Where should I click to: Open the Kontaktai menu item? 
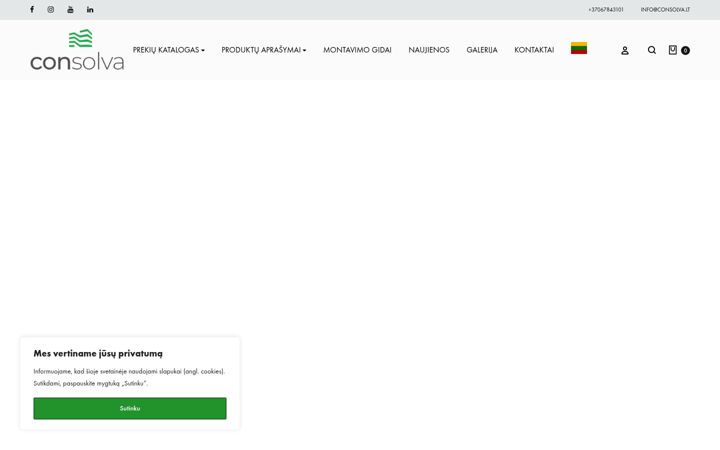coord(534,50)
